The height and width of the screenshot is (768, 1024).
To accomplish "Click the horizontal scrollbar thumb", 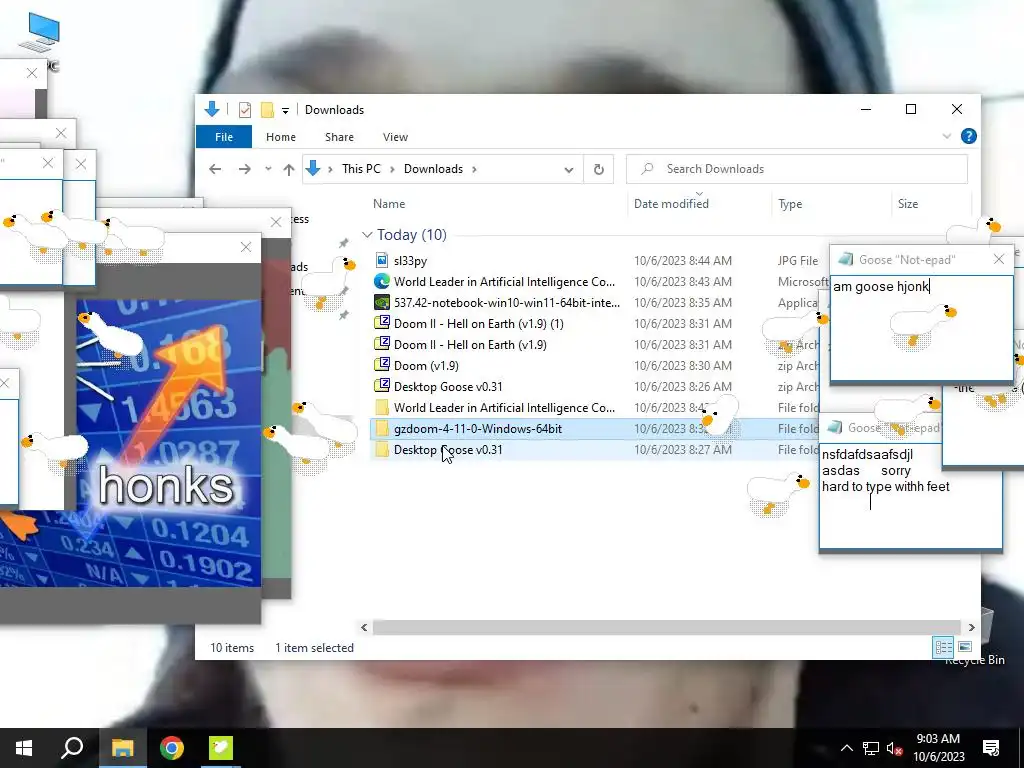I will click(666, 628).
